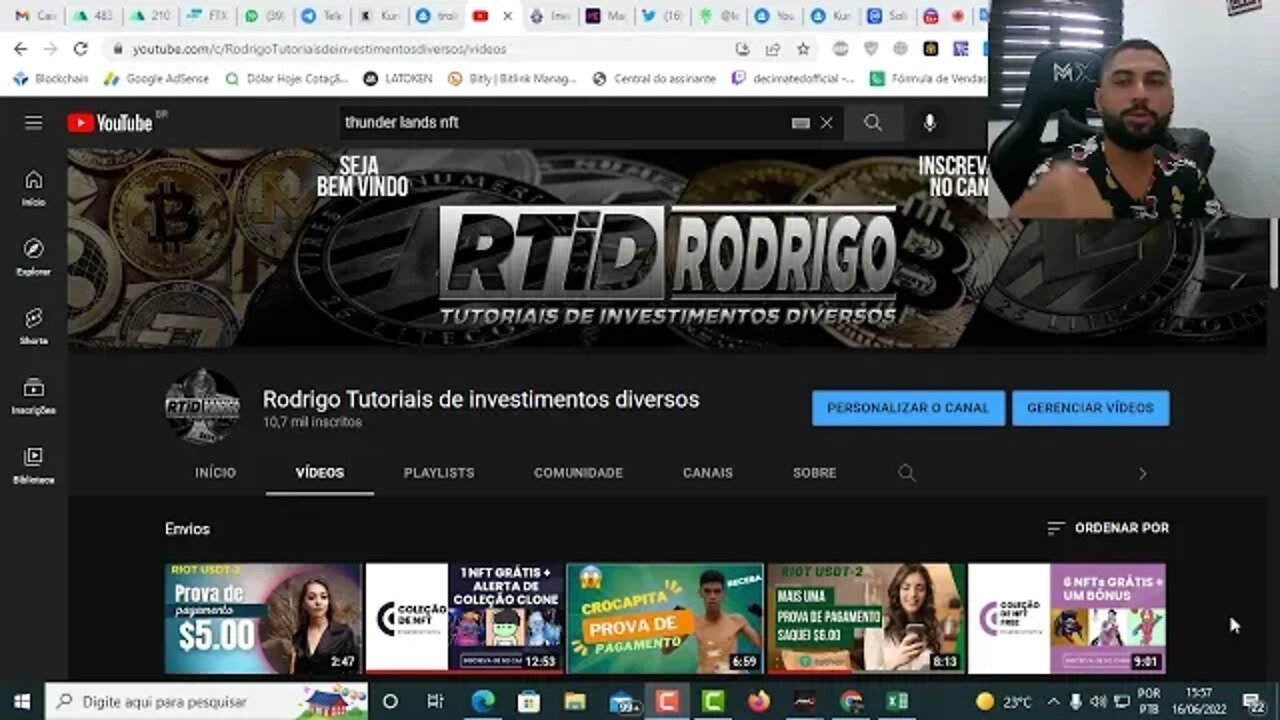Click the channel avatar image
This screenshot has height=720, width=1280.
coord(203,407)
